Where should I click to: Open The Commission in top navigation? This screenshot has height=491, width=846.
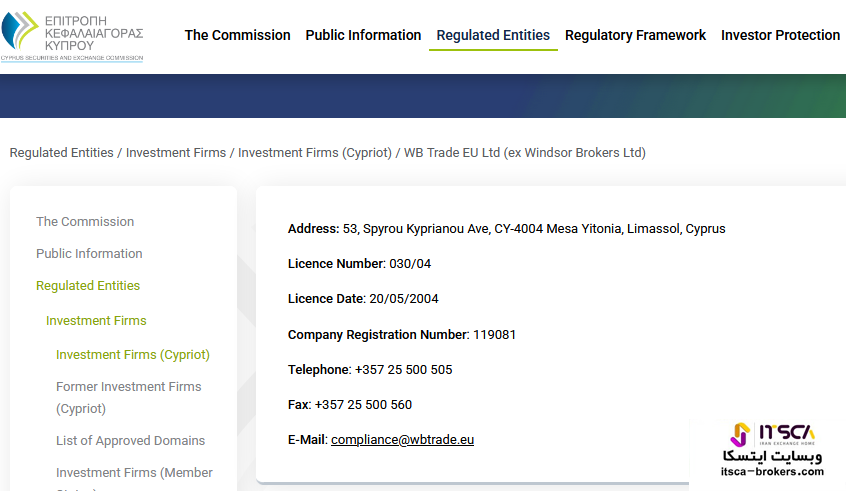coord(237,35)
